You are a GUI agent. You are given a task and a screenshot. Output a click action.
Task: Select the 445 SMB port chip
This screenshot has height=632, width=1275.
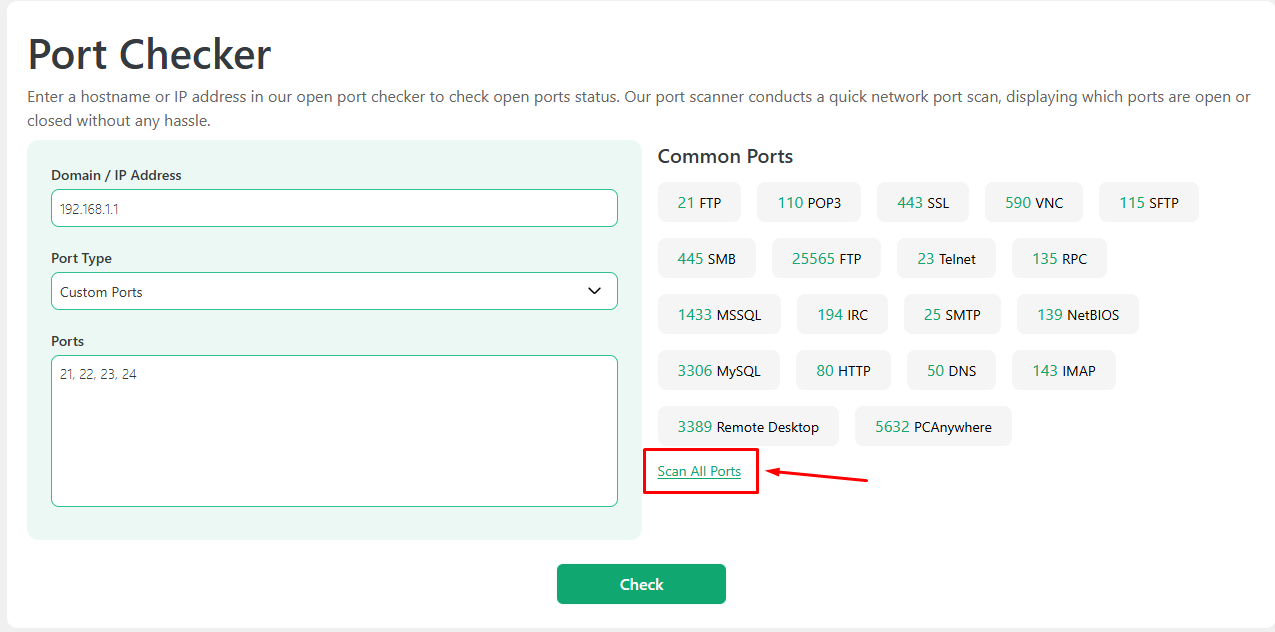(x=706, y=258)
